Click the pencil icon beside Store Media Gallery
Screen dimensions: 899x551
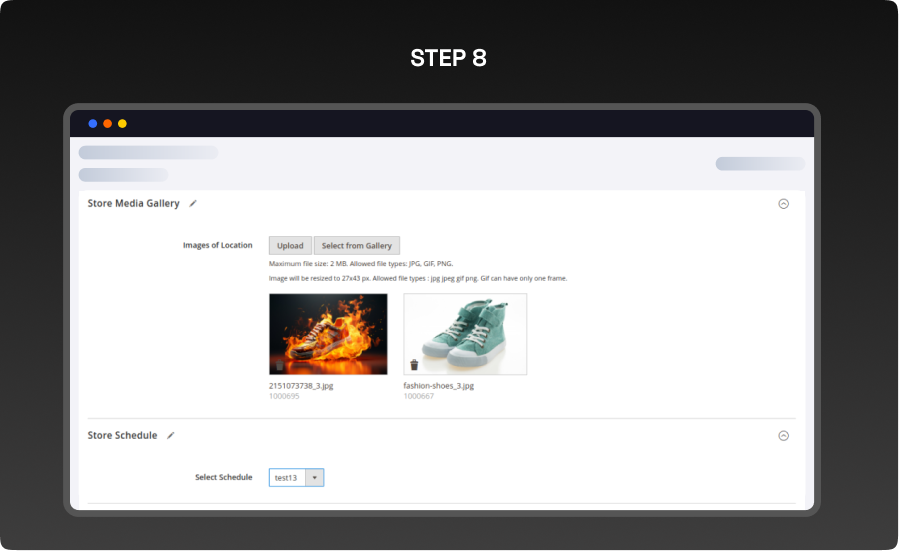pyautogui.click(x=193, y=203)
